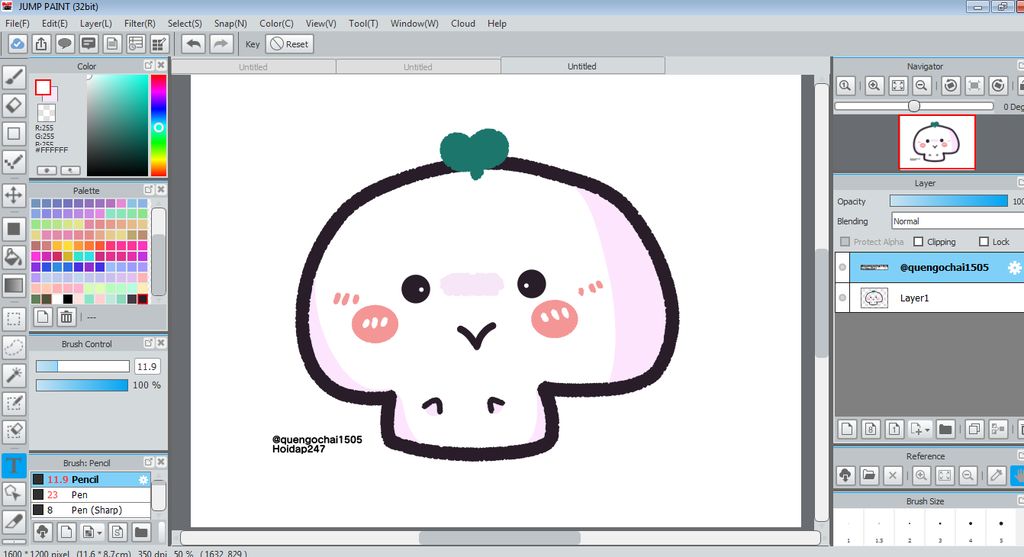Open add layer type dropdown arrow
Screen dimensions: 1024x557
pos(927,430)
